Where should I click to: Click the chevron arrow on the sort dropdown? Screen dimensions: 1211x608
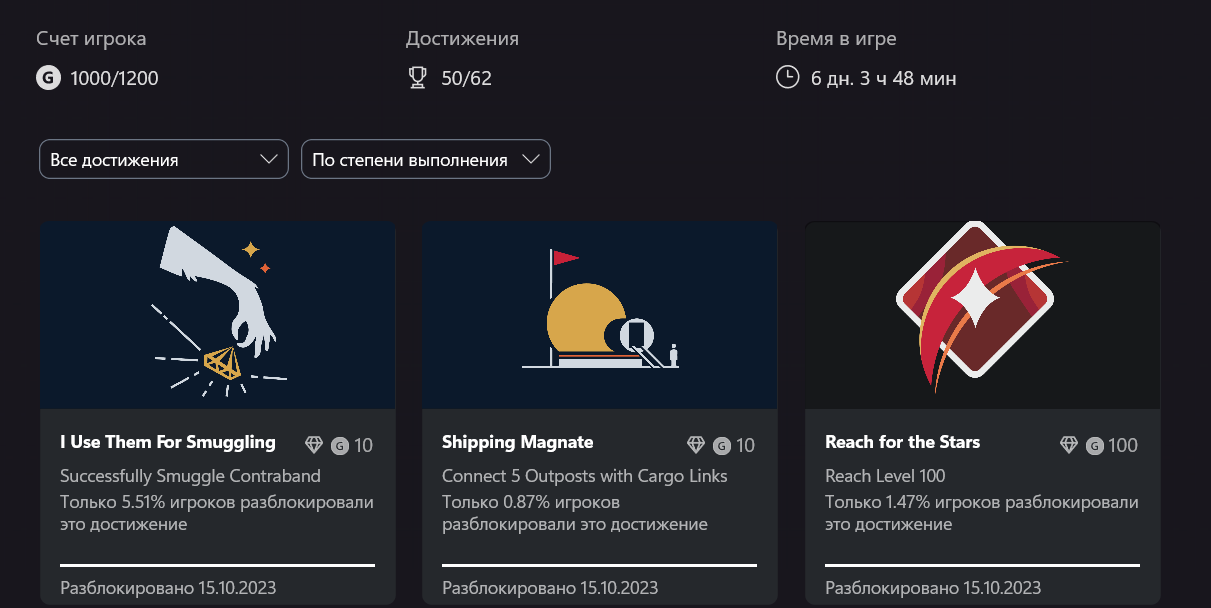tap(531, 160)
